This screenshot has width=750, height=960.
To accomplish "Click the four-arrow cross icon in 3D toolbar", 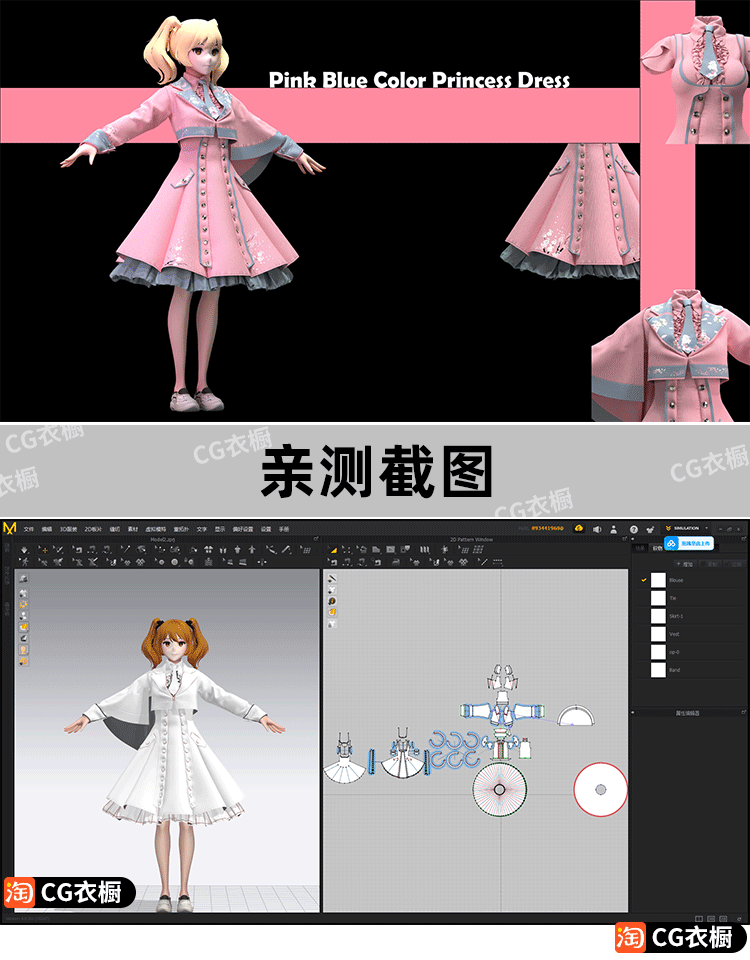I will [261, 561].
